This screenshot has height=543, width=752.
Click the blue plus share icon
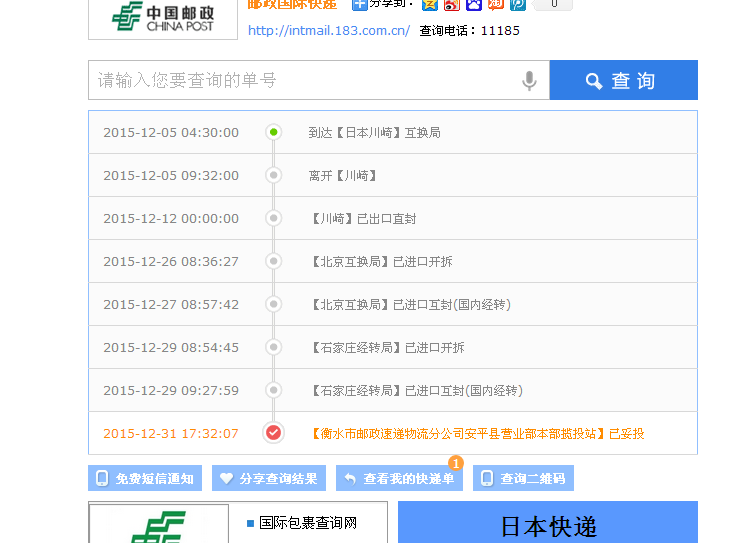(x=359, y=5)
